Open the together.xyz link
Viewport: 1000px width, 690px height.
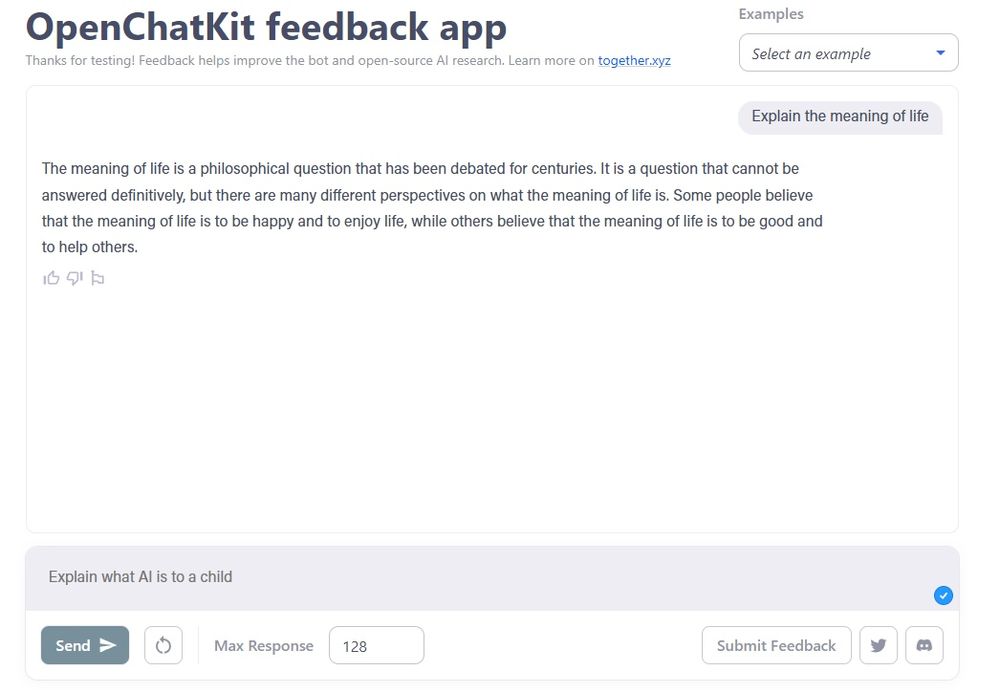pos(634,60)
